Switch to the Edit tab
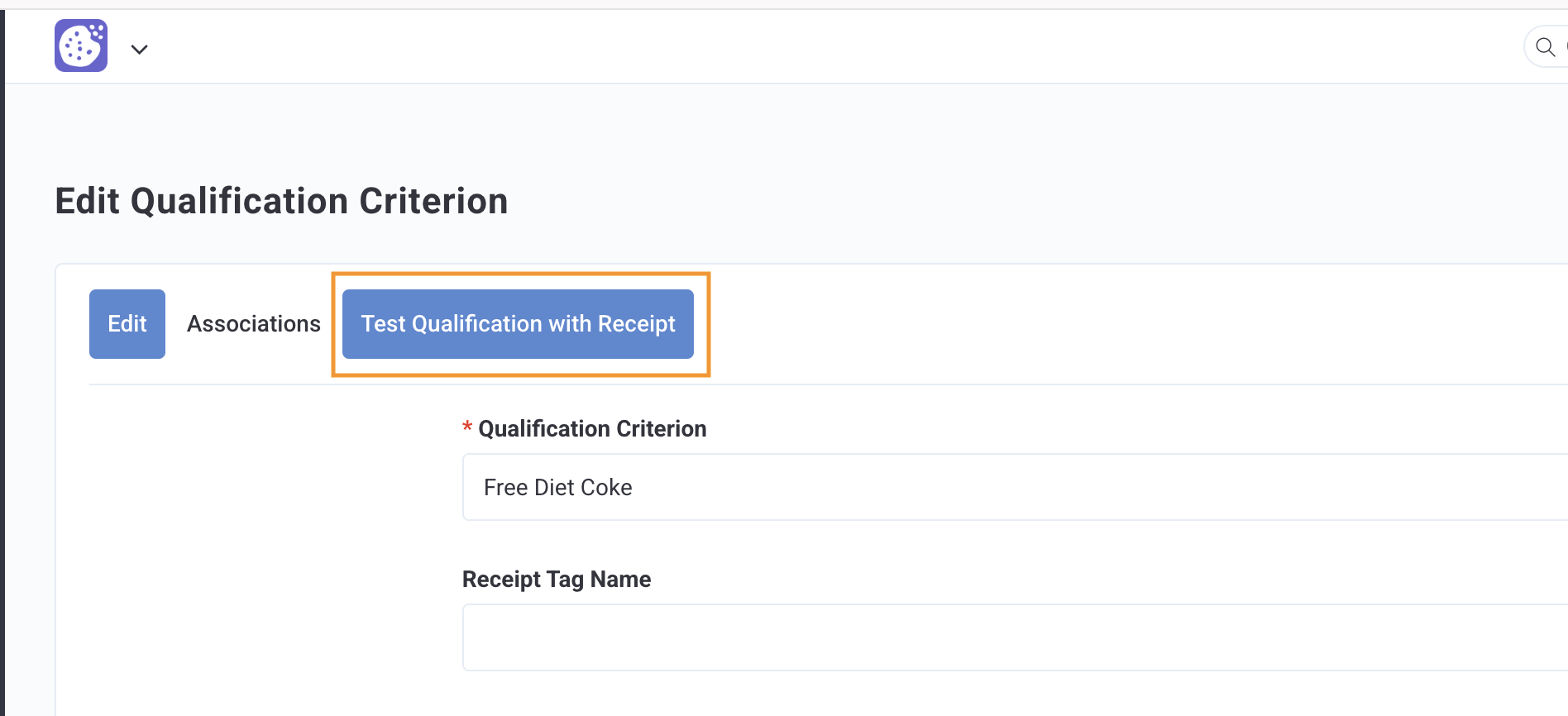The width and height of the screenshot is (1568, 716). click(x=127, y=324)
